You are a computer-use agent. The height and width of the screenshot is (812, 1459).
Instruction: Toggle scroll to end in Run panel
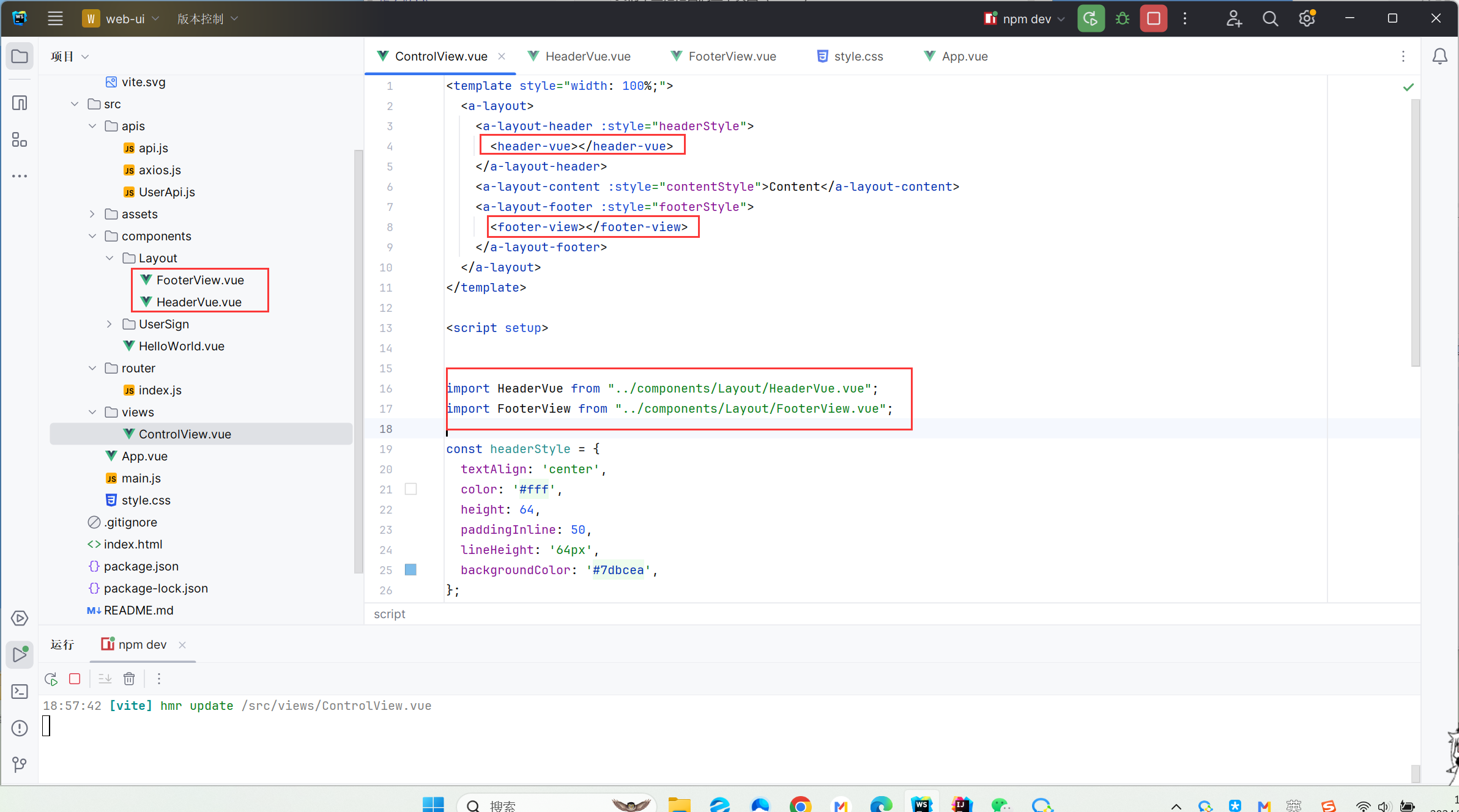(105, 679)
